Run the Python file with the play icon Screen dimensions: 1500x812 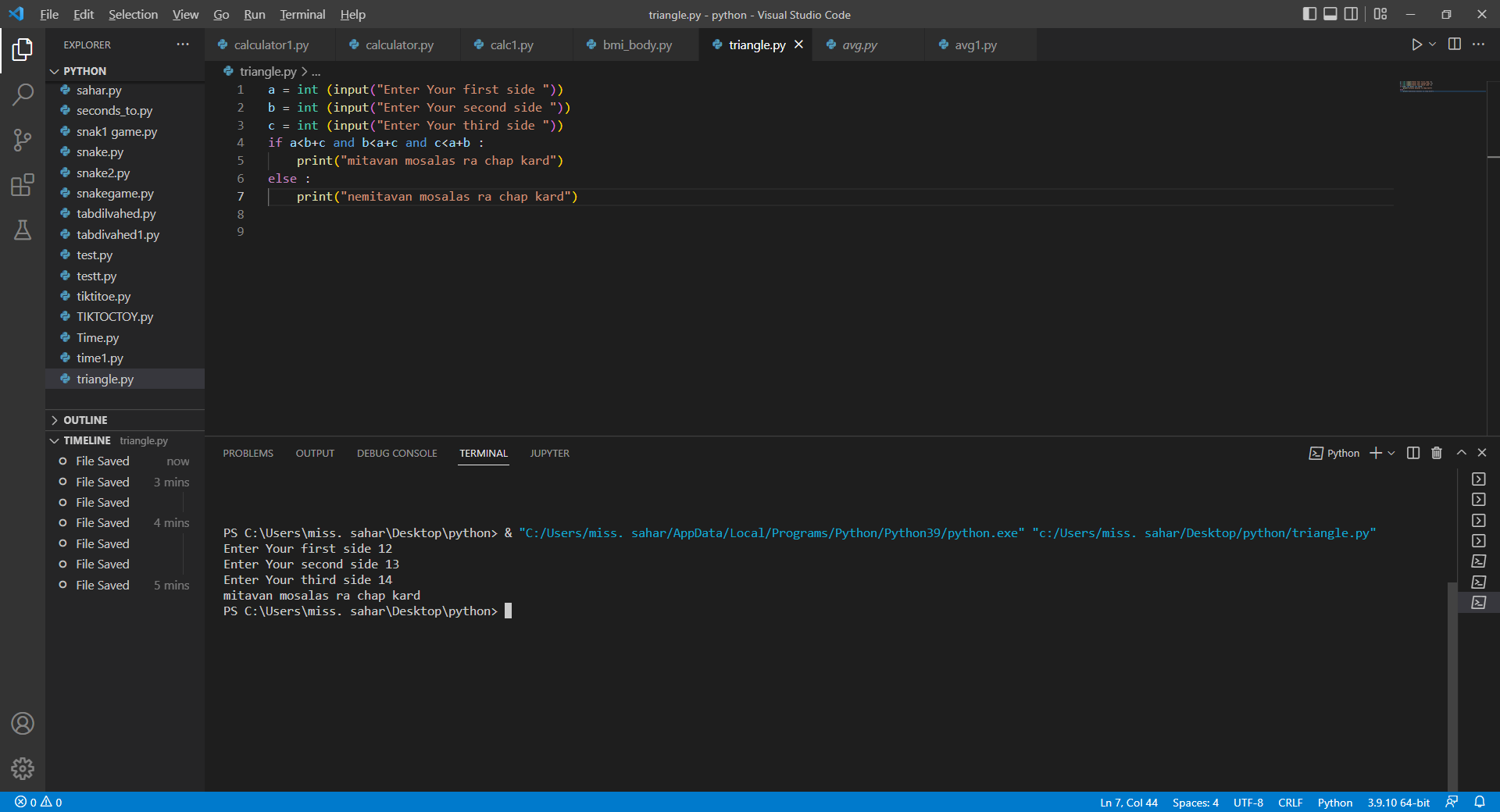coord(1416,45)
